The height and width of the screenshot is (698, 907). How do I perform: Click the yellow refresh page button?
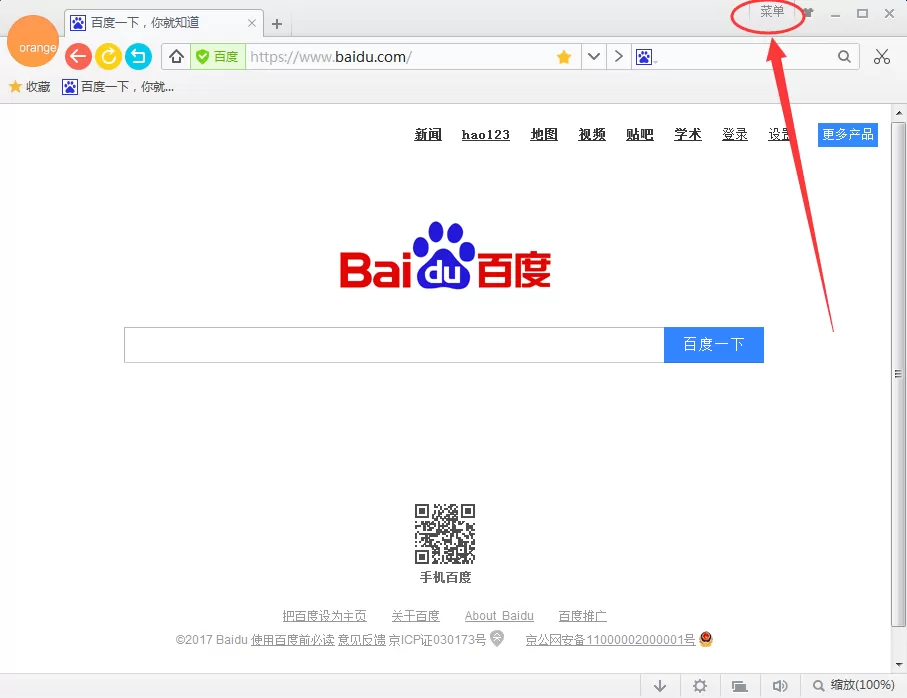click(x=108, y=57)
